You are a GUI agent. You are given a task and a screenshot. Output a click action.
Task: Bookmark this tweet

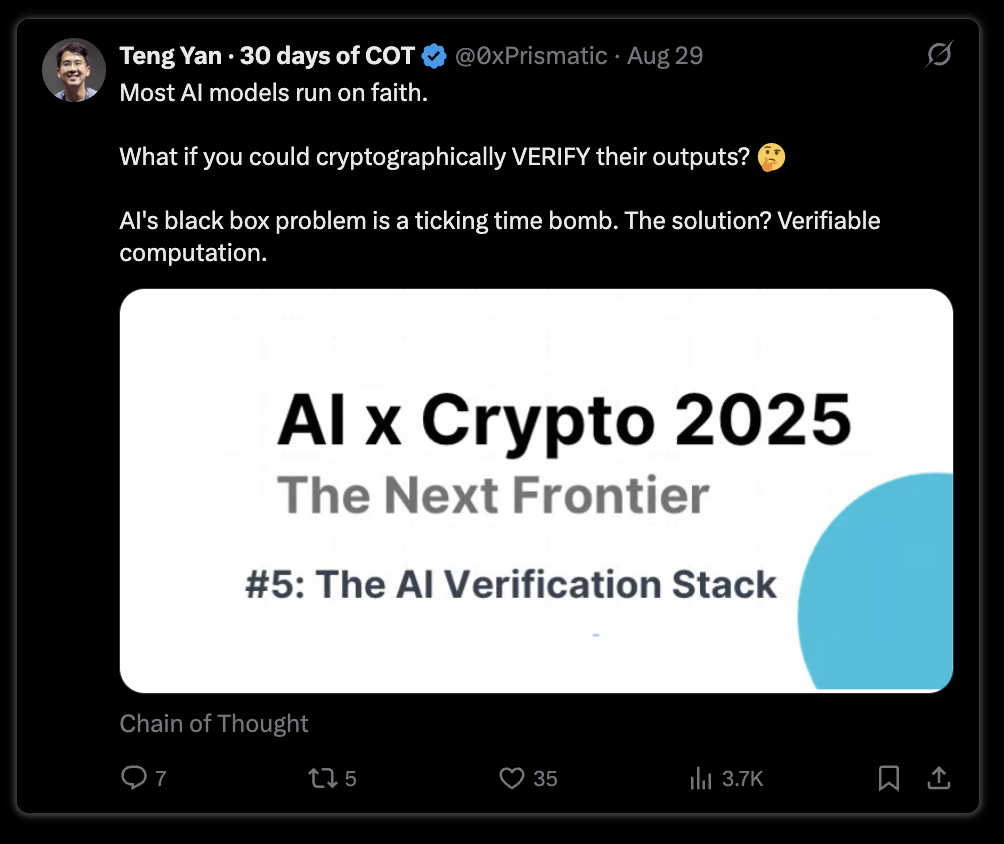tap(889, 778)
